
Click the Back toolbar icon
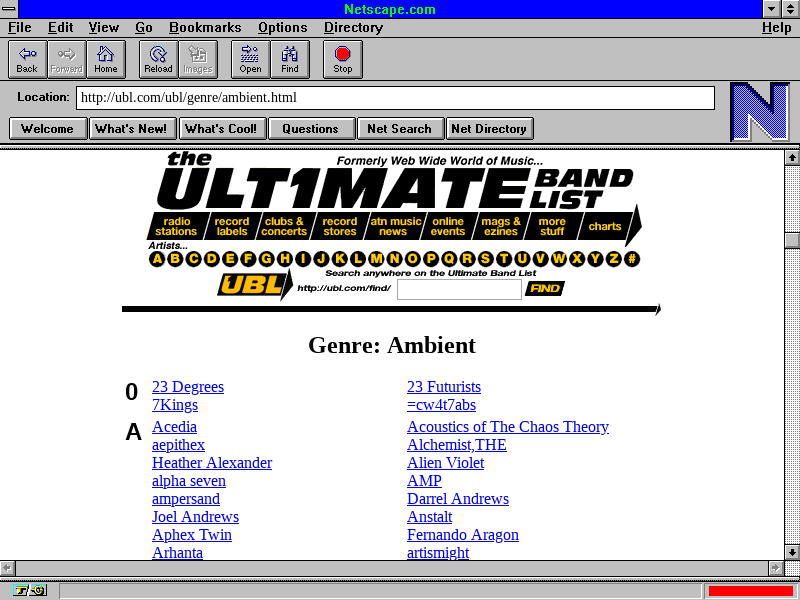click(x=27, y=59)
